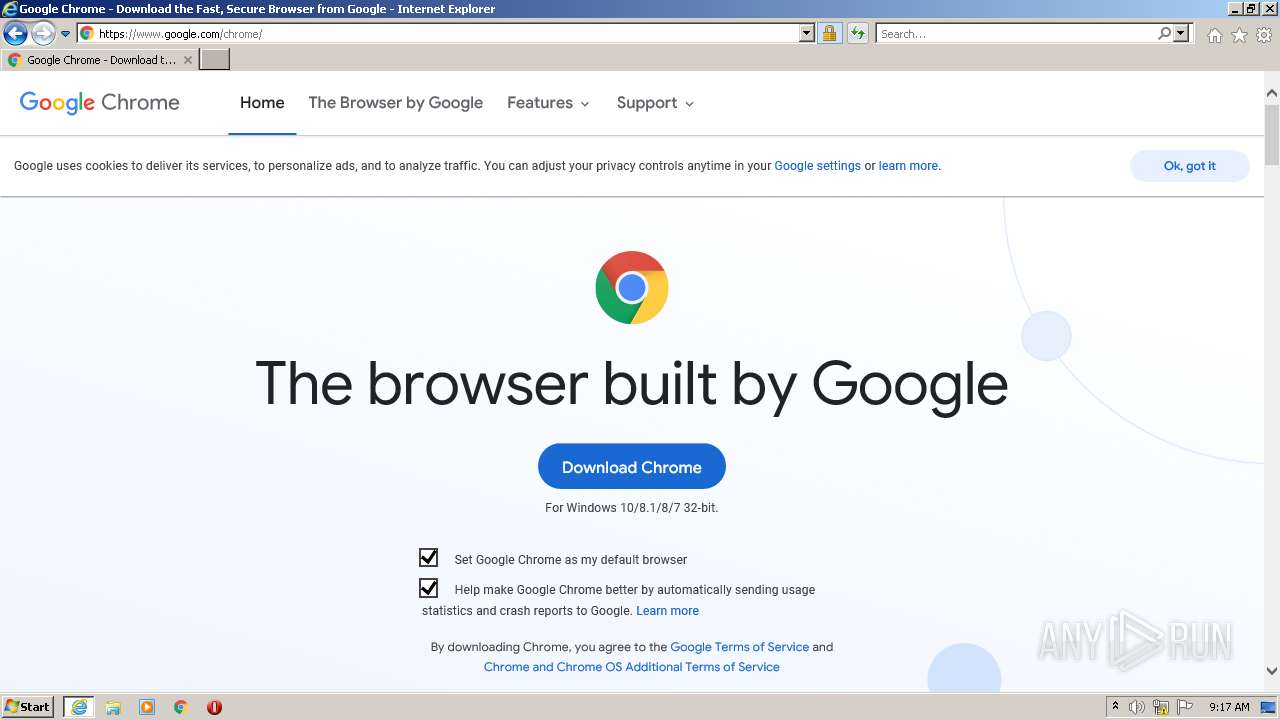Image resolution: width=1280 pixels, height=720 pixels.
Task: Click the network tray icon
Action: (1161, 707)
